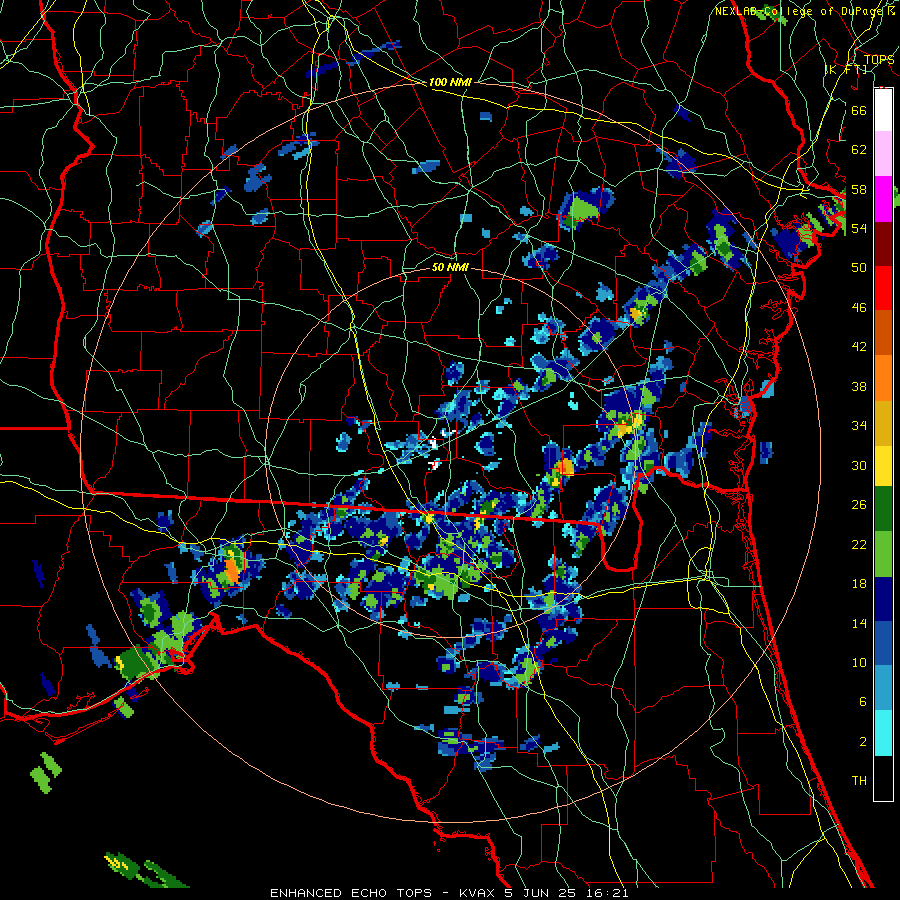
Task: Select the bright red legend swatch
Action: point(883,288)
